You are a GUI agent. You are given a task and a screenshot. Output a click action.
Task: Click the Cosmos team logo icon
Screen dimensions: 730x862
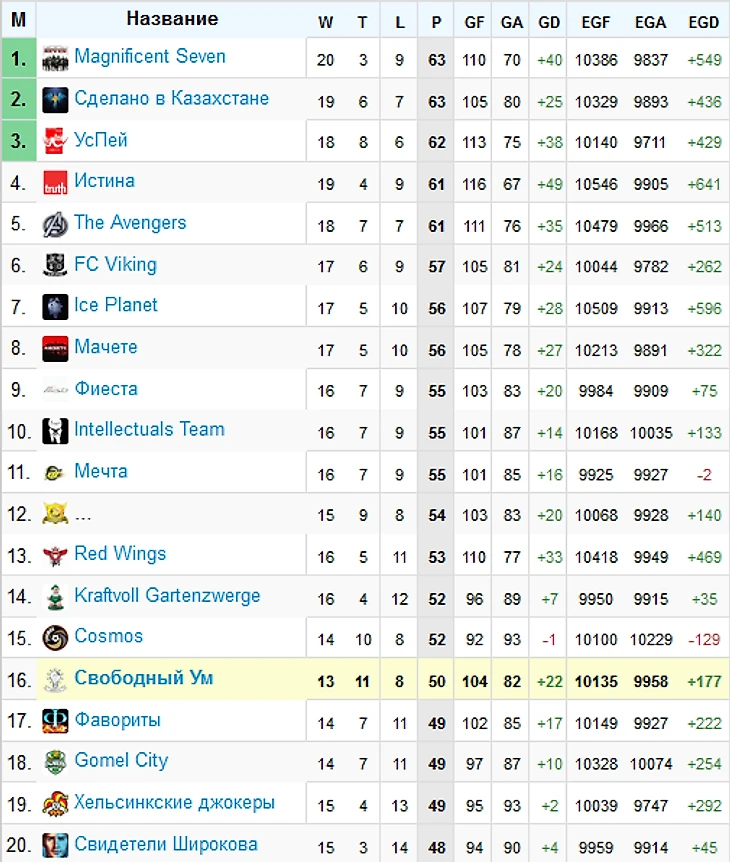click(55, 637)
